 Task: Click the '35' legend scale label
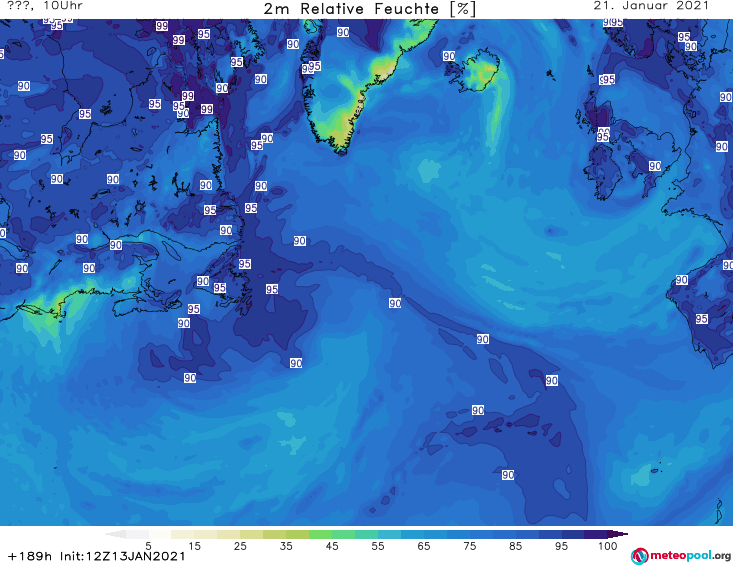point(286,546)
